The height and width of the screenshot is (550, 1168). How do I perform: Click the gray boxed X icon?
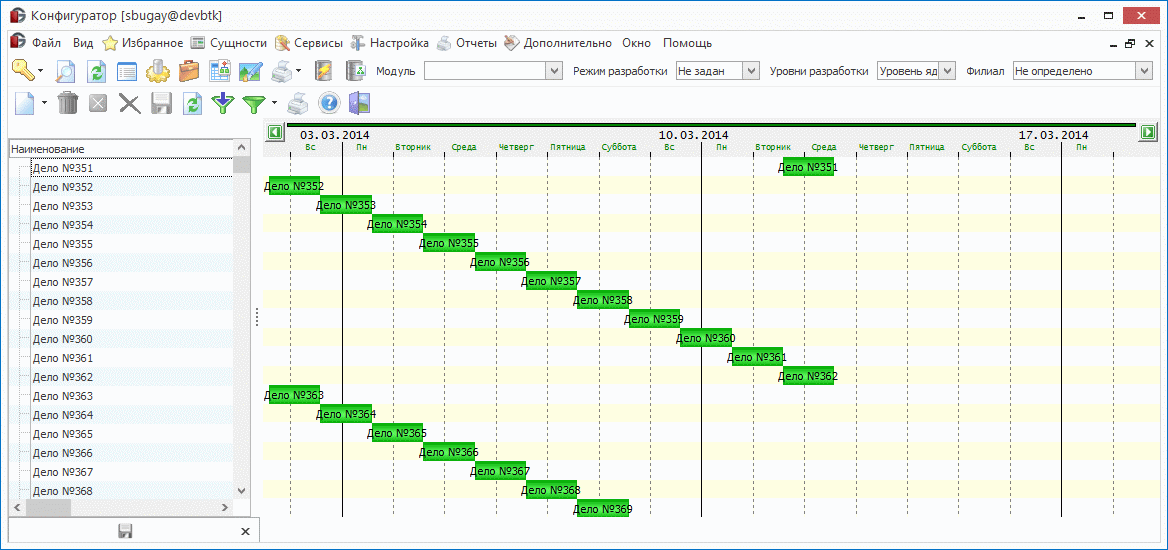pyautogui.click(x=98, y=102)
